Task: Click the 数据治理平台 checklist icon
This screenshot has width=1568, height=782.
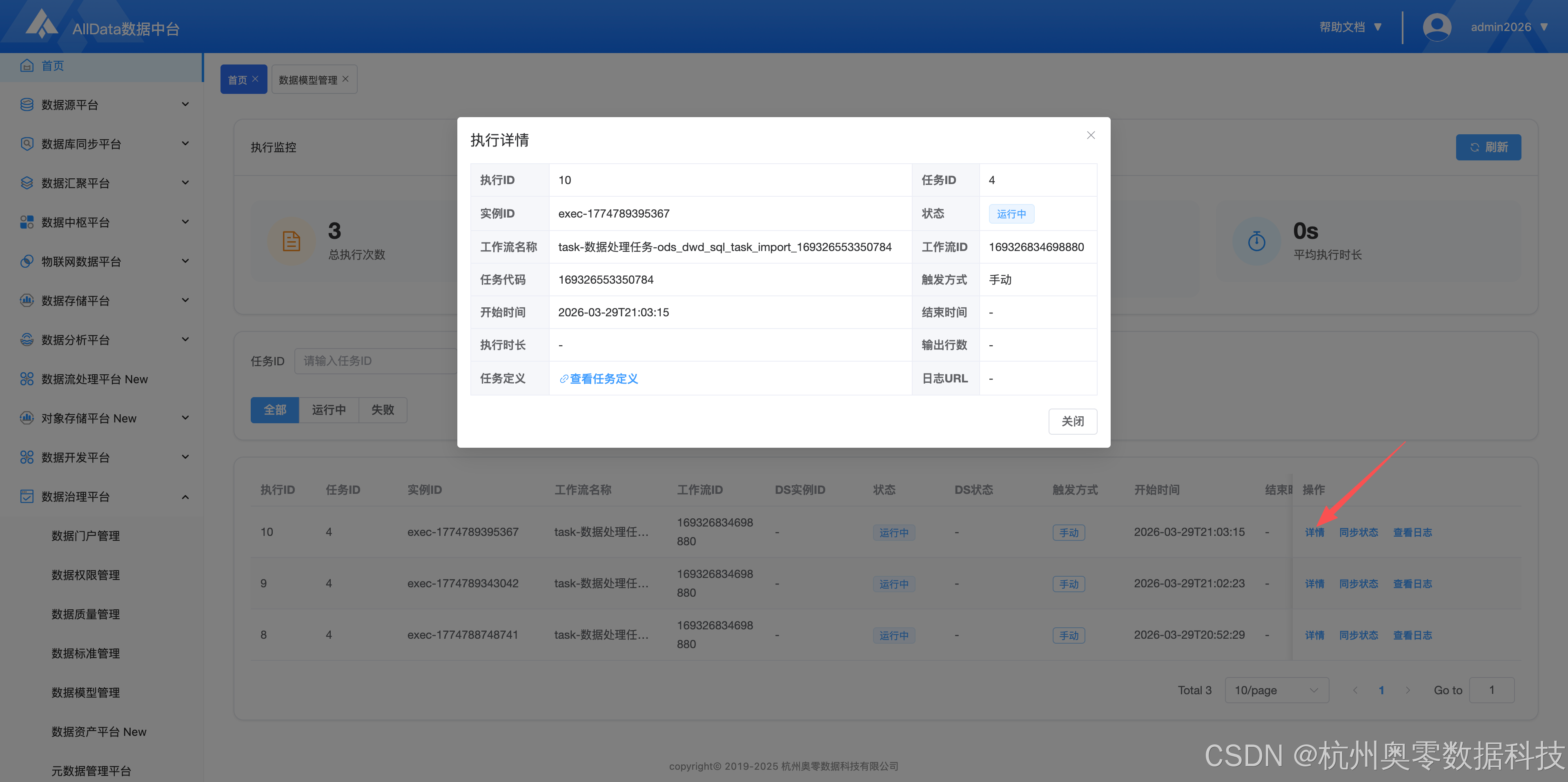Action: (x=27, y=496)
